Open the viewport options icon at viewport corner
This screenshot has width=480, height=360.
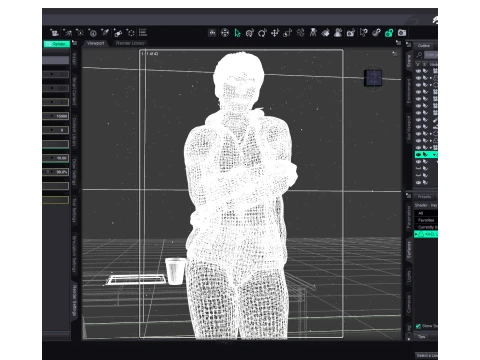(x=395, y=54)
